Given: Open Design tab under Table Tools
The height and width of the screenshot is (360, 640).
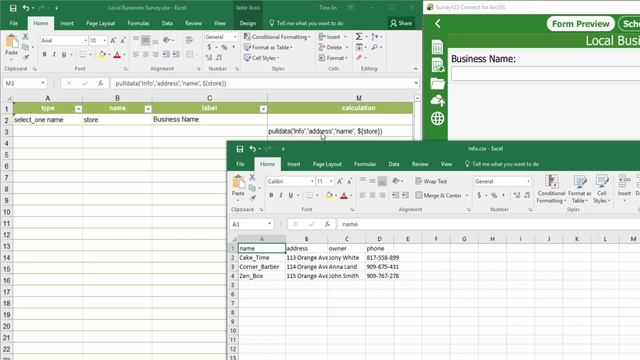Looking at the screenshot, I should pos(247,23).
